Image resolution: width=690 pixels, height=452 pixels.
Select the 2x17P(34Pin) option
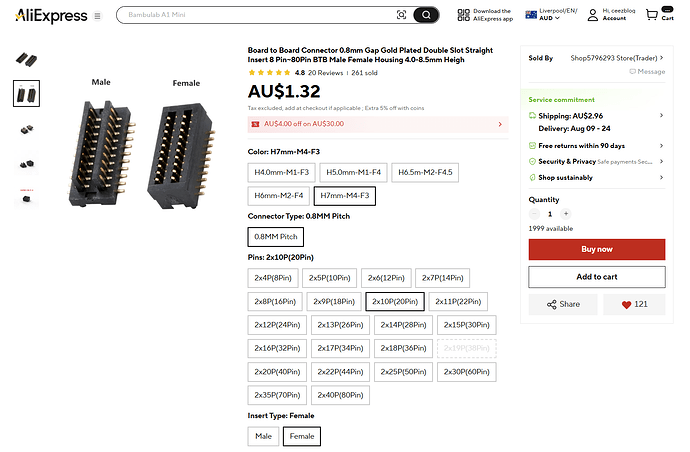point(341,348)
